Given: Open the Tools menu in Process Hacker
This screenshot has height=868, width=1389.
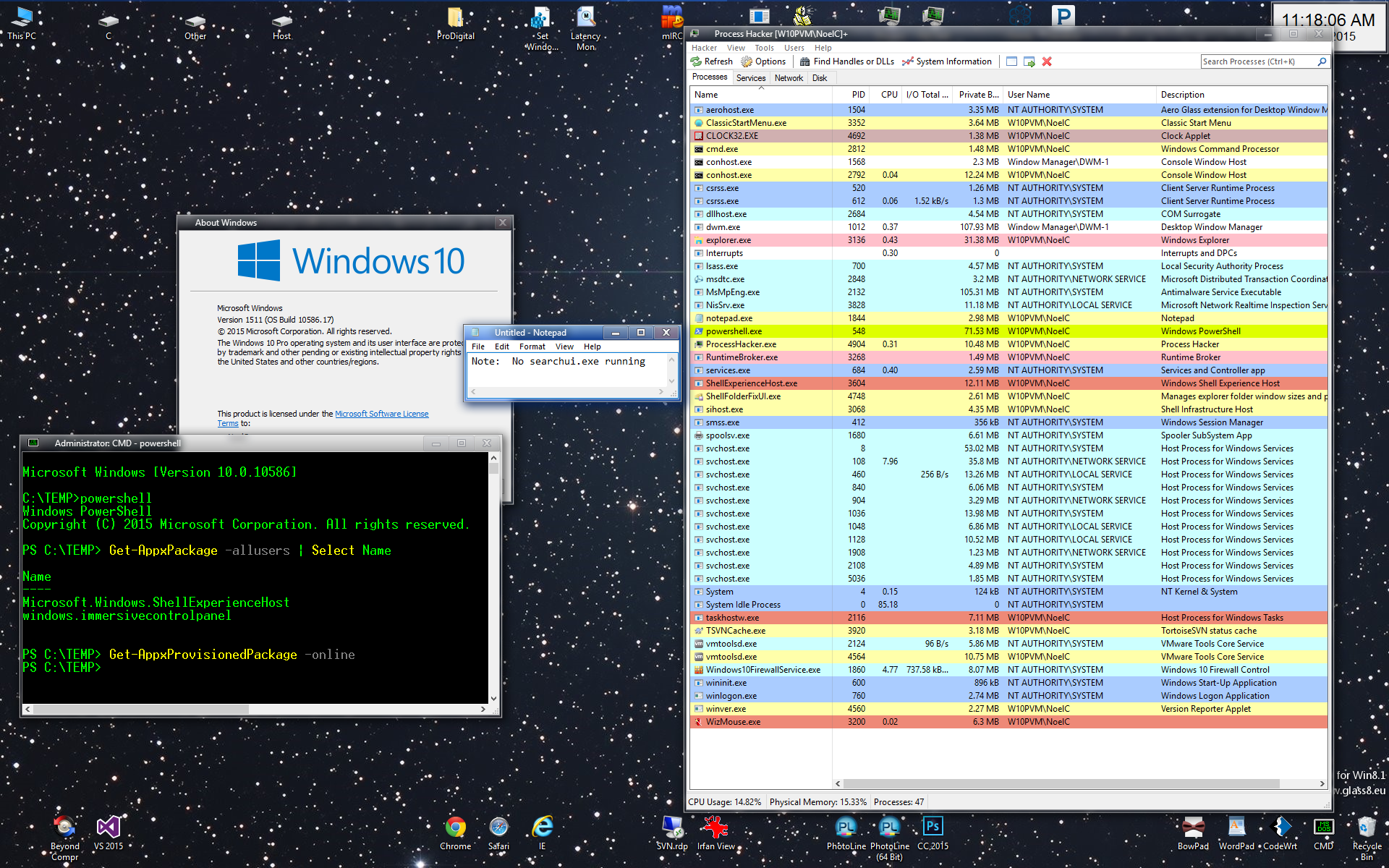Looking at the screenshot, I should 764,48.
